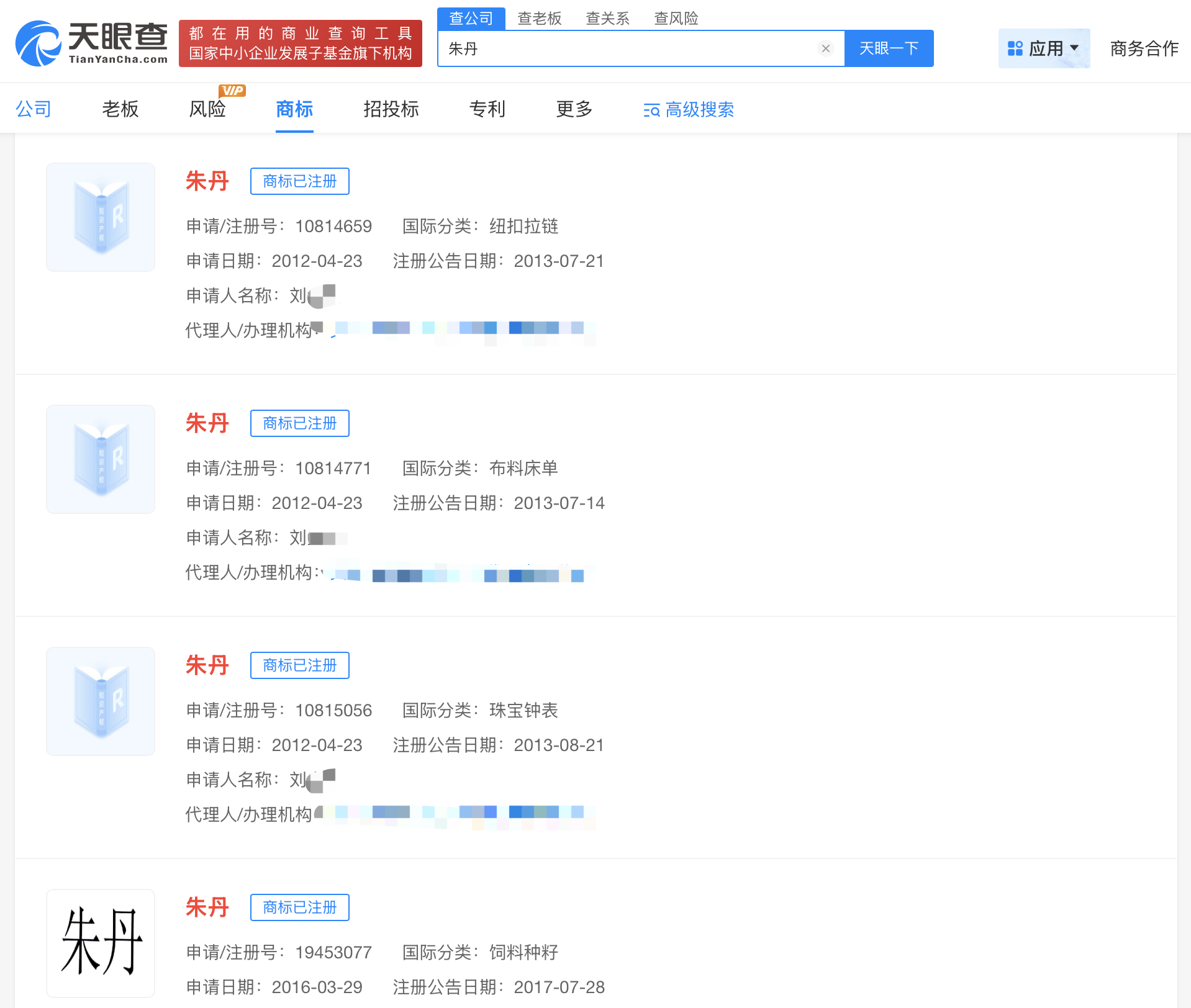
Task: Open the 公司 results category
Action: tap(34, 109)
